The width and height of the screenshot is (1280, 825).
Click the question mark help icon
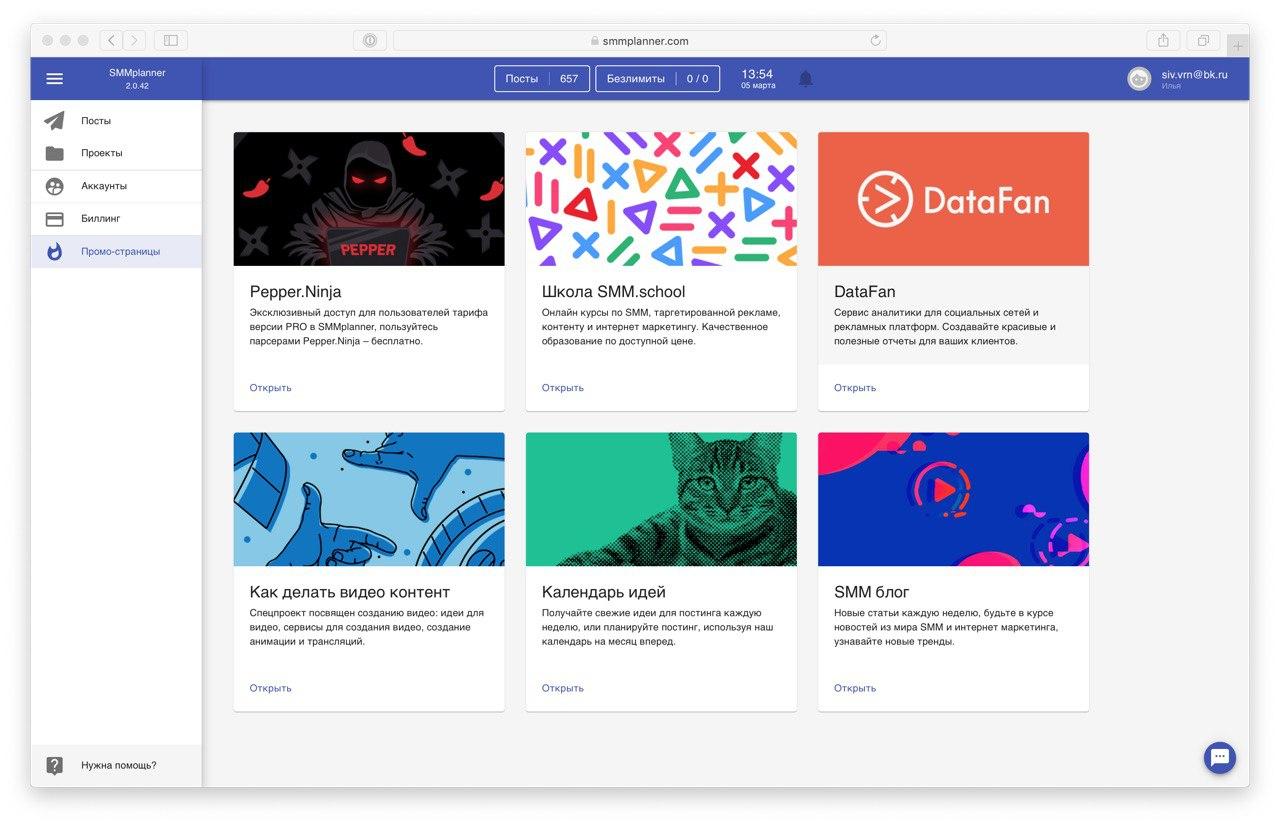coord(55,766)
